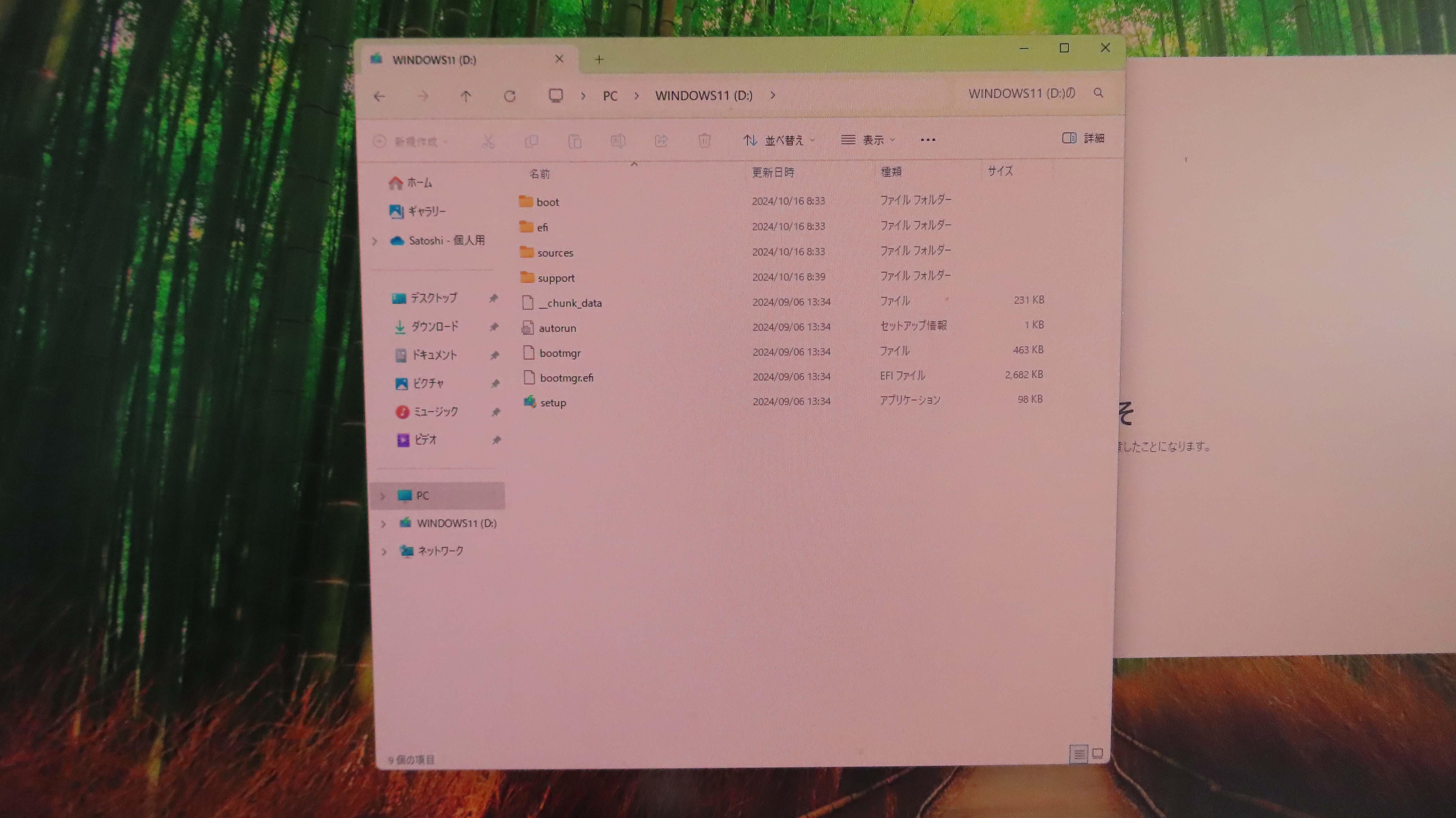Select the setup application
Screen dimensions: 1456x818
point(545,403)
